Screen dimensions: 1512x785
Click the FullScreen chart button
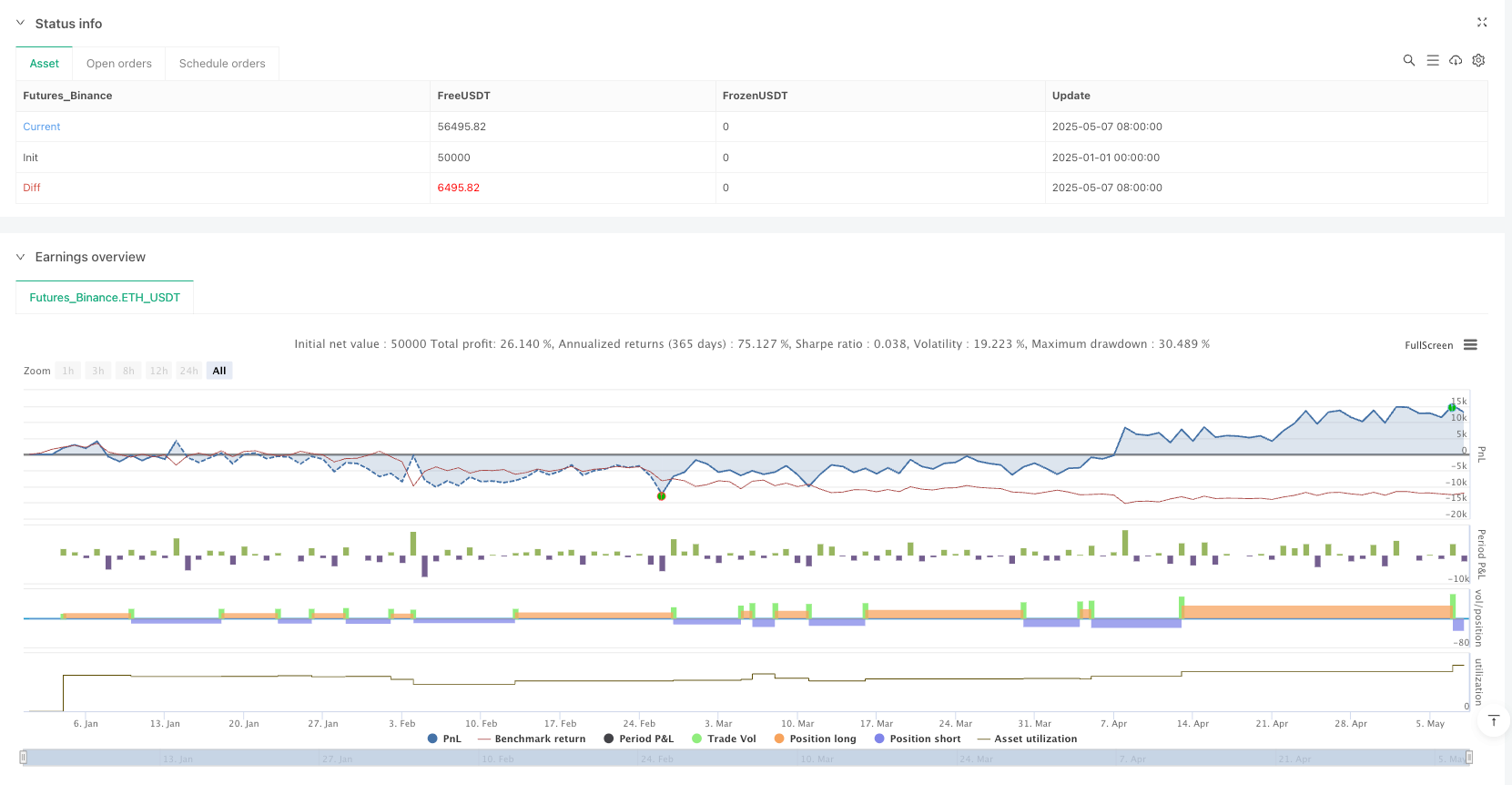tap(1428, 345)
